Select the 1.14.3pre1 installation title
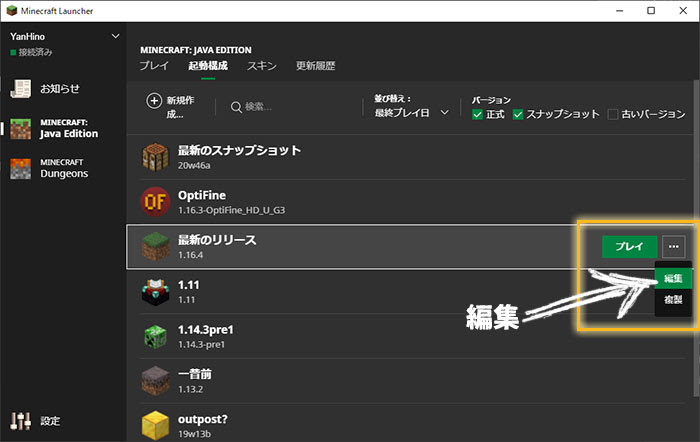 205,329
